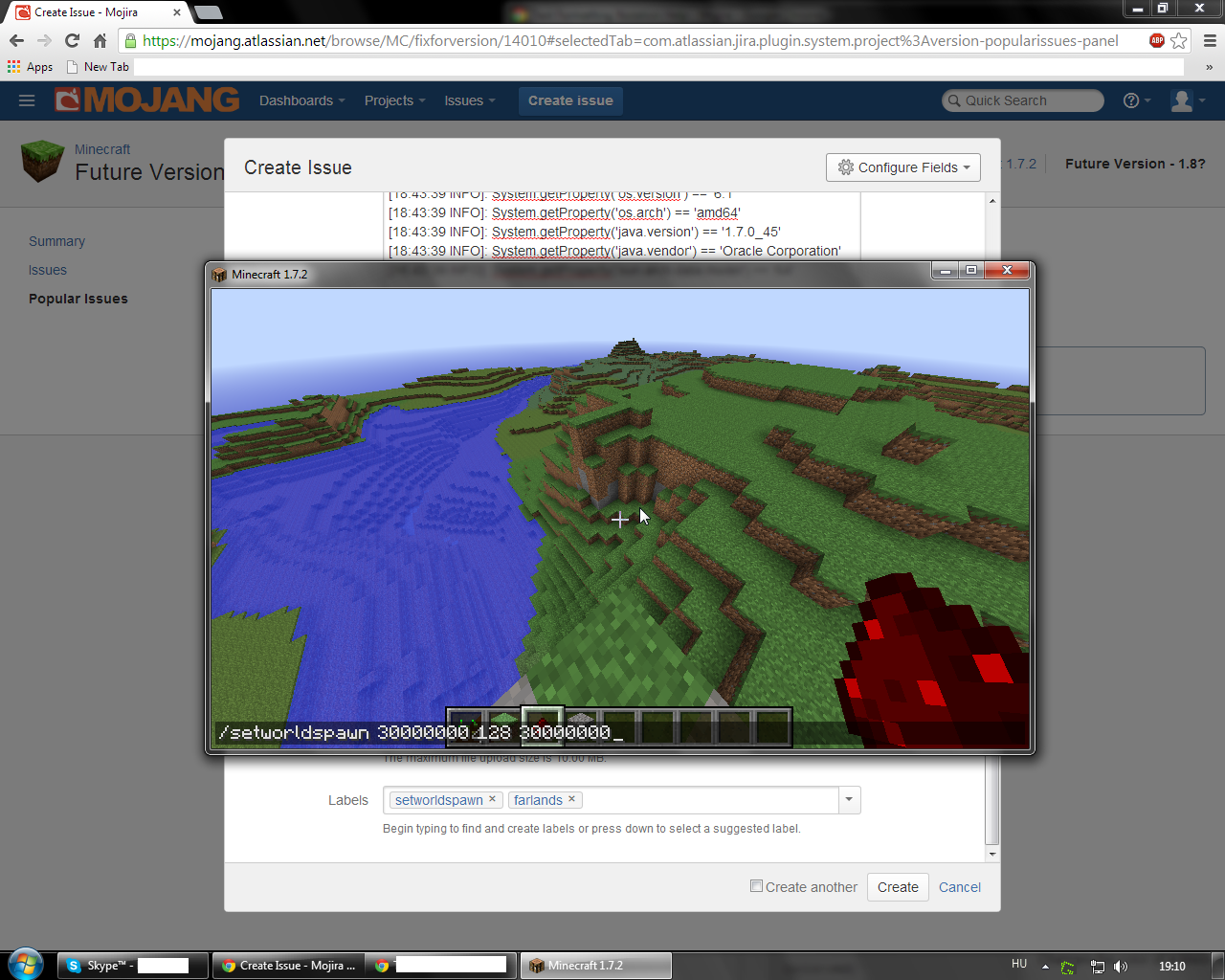Go to the Mojang logo home

[147, 100]
